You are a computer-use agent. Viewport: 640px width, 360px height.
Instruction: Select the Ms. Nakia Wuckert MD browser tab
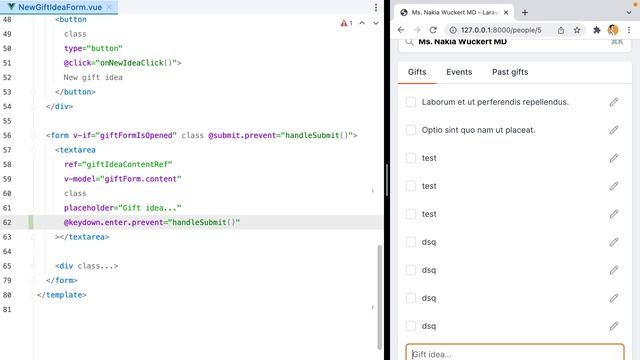click(x=454, y=13)
